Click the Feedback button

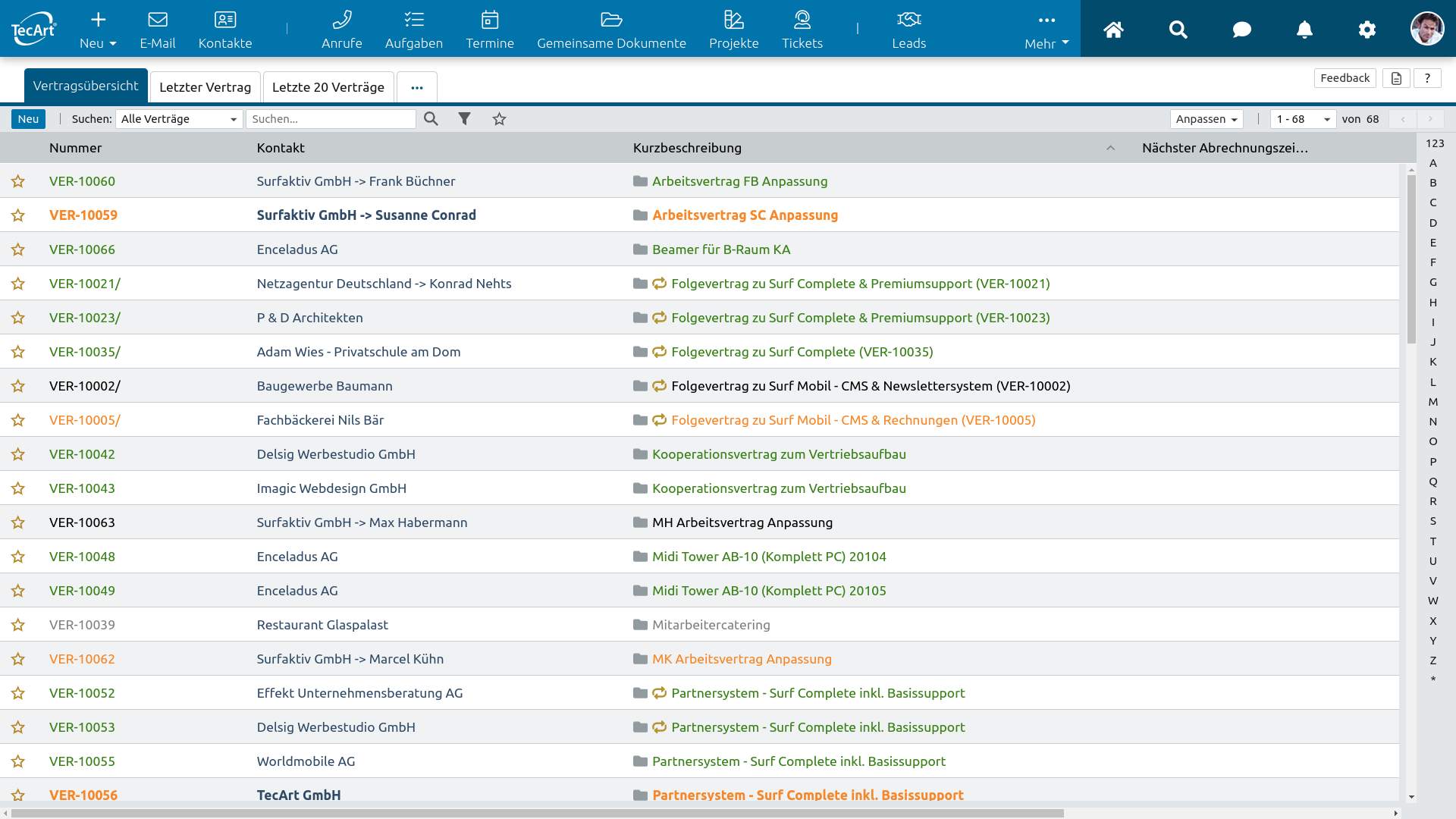[1345, 78]
